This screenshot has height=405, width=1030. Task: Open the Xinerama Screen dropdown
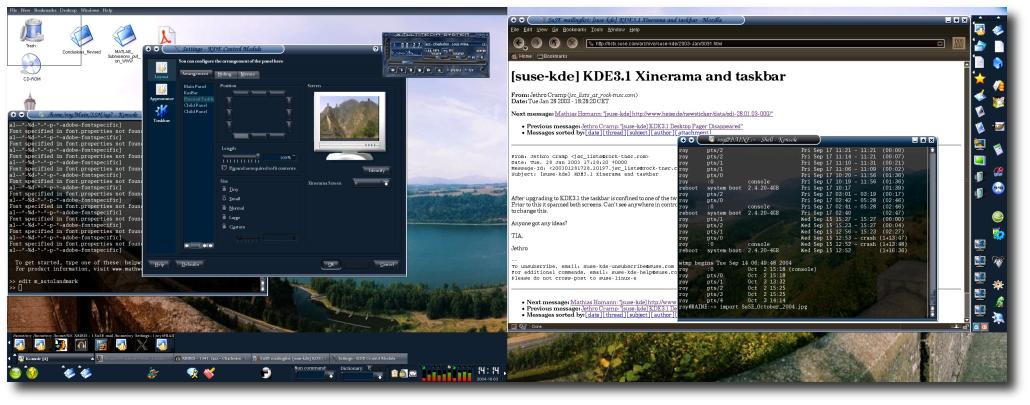[x=372, y=183]
